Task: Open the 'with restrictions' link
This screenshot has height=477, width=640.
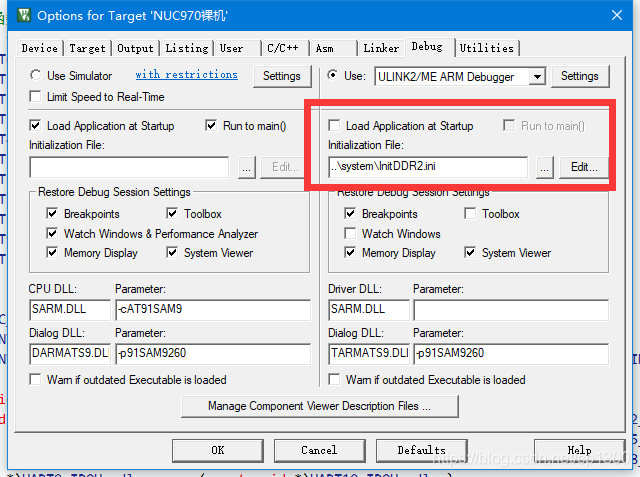Action: (187, 75)
